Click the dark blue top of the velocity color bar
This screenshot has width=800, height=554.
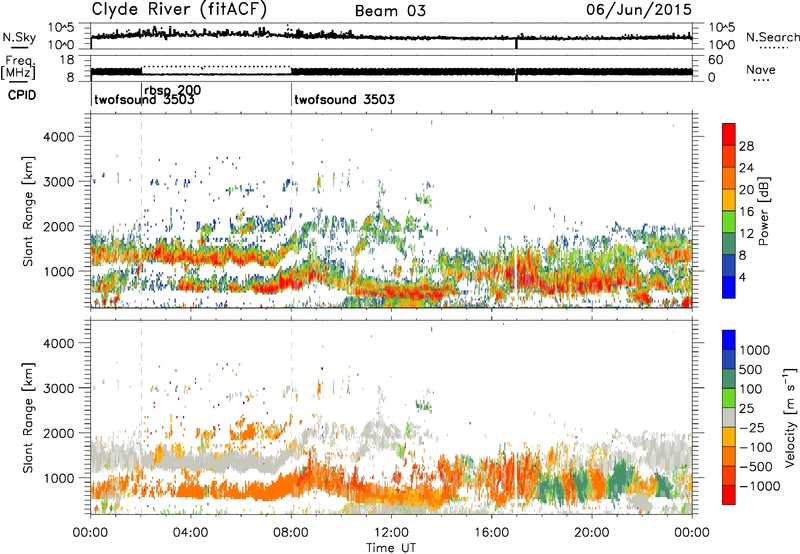point(729,340)
